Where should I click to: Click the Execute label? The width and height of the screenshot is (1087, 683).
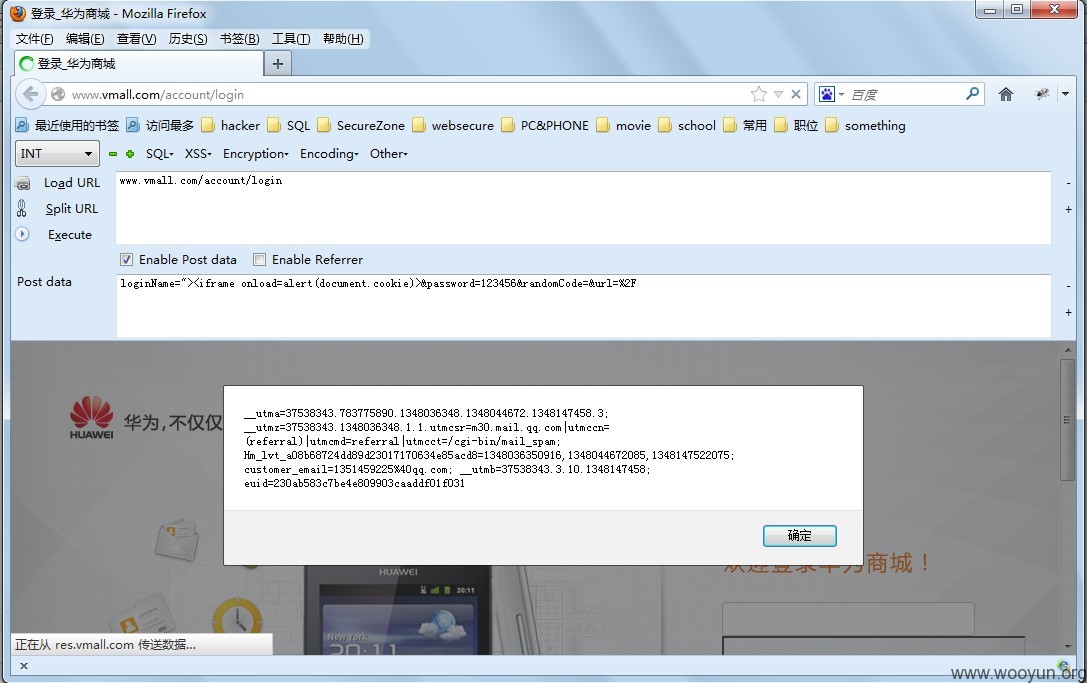coord(70,235)
